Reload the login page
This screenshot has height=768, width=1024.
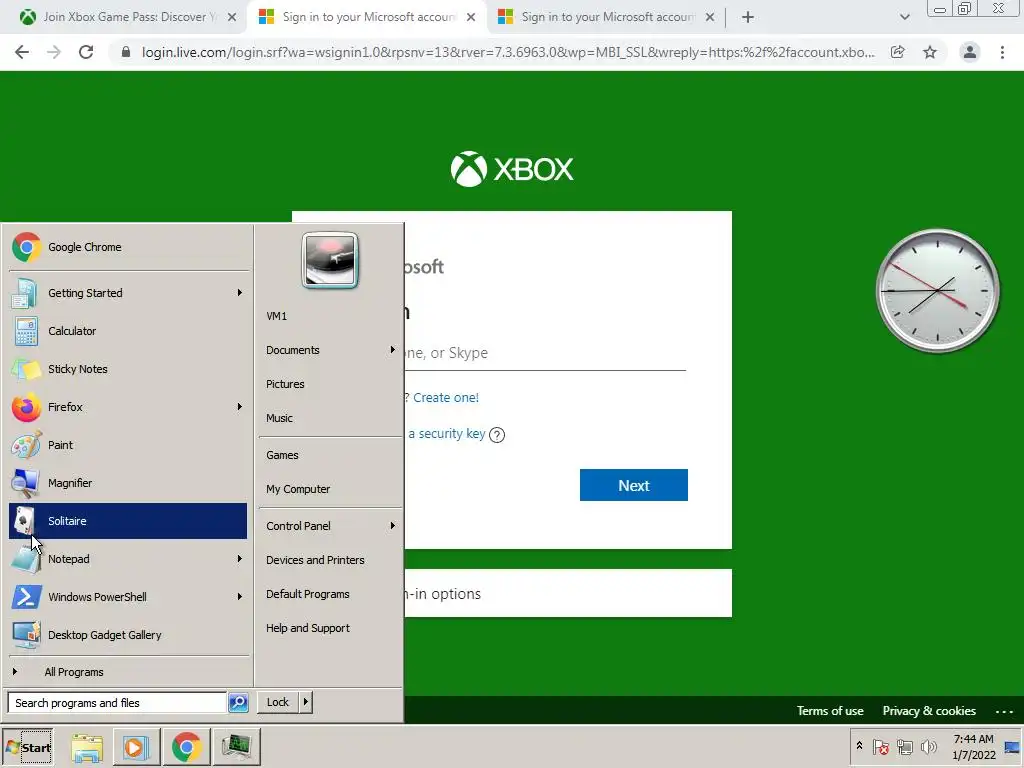pyautogui.click(x=86, y=52)
